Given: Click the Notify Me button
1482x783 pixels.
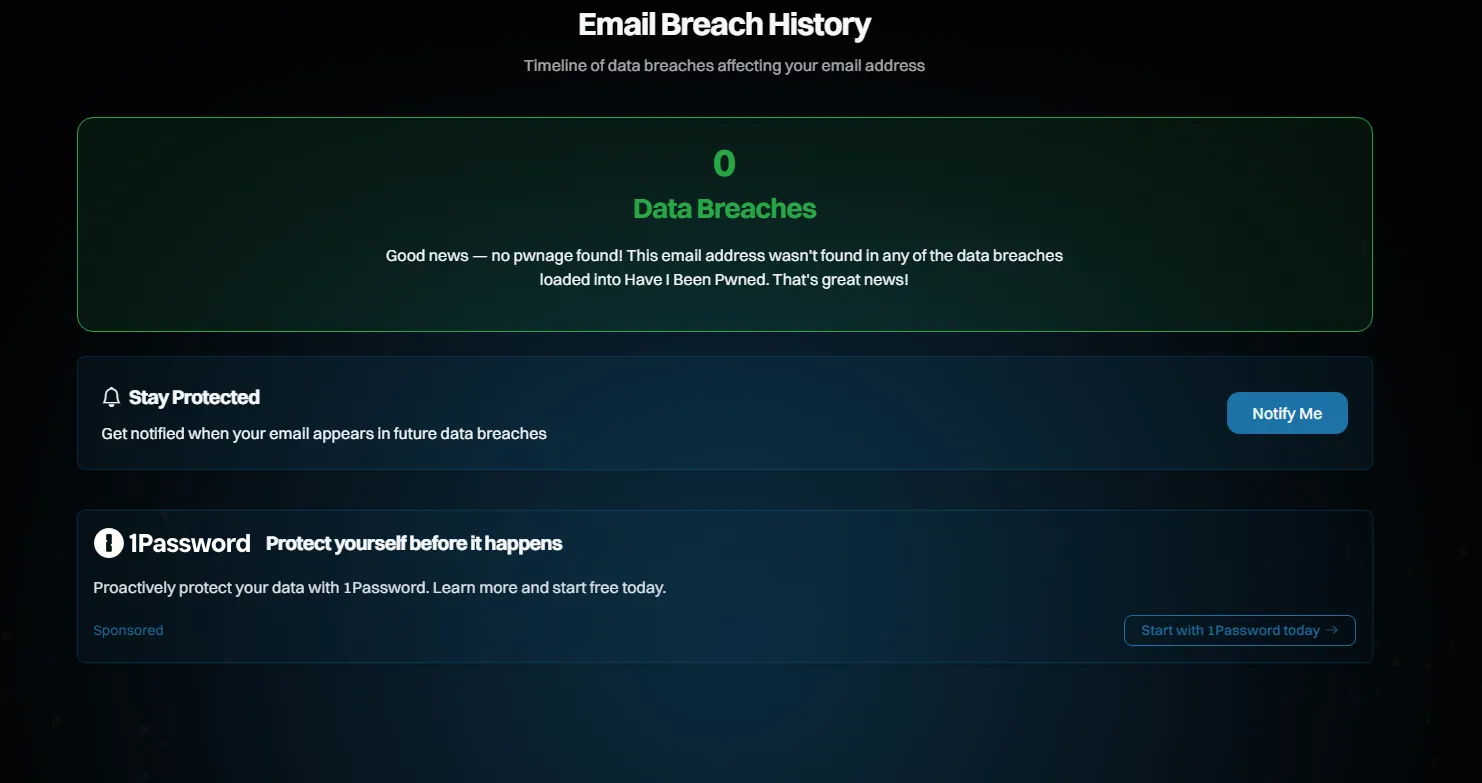Looking at the screenshot, I should coord(1287,414).
